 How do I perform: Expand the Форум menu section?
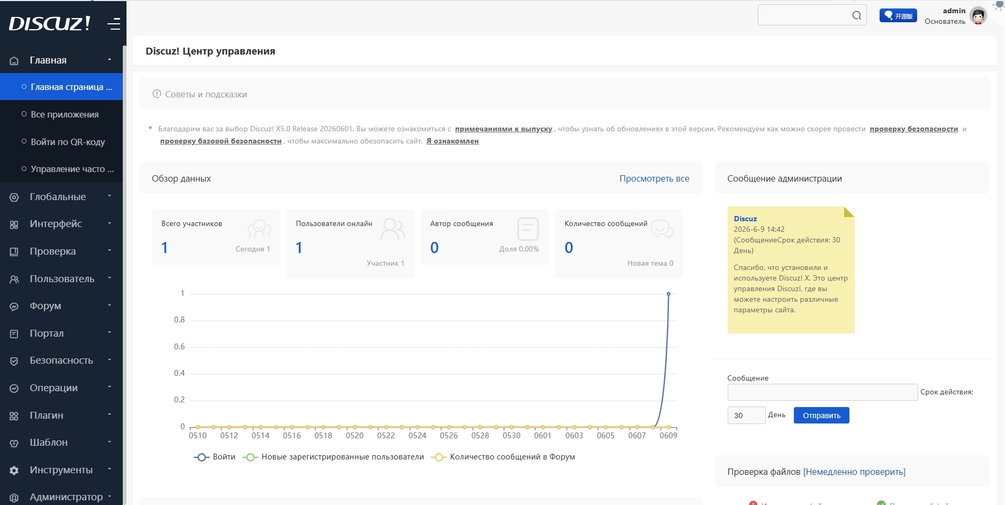point(61,306)
